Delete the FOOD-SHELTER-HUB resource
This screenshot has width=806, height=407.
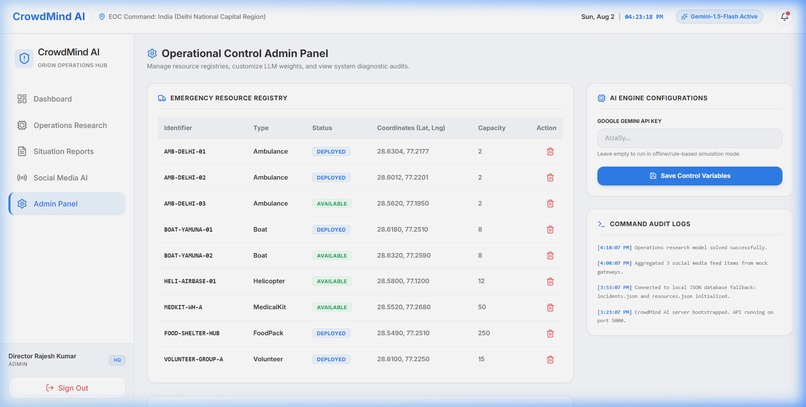(550, 333)
